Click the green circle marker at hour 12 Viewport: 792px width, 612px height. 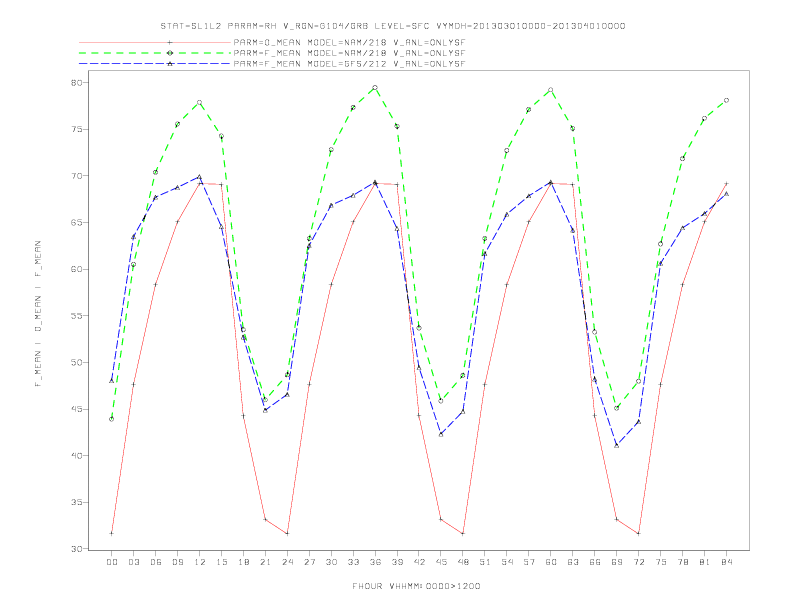pos(200,103)
